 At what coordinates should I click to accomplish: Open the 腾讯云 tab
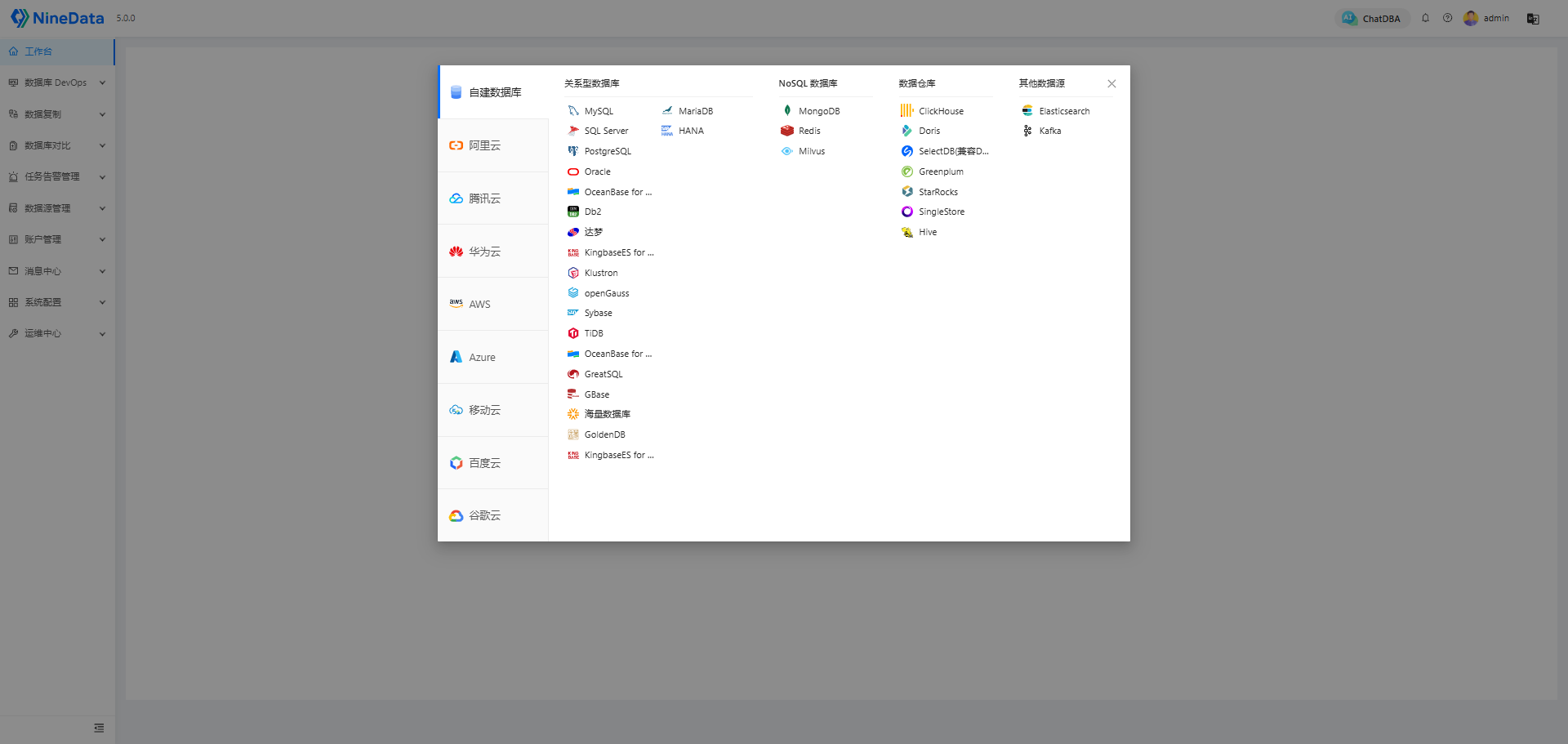tap(493, 198)
